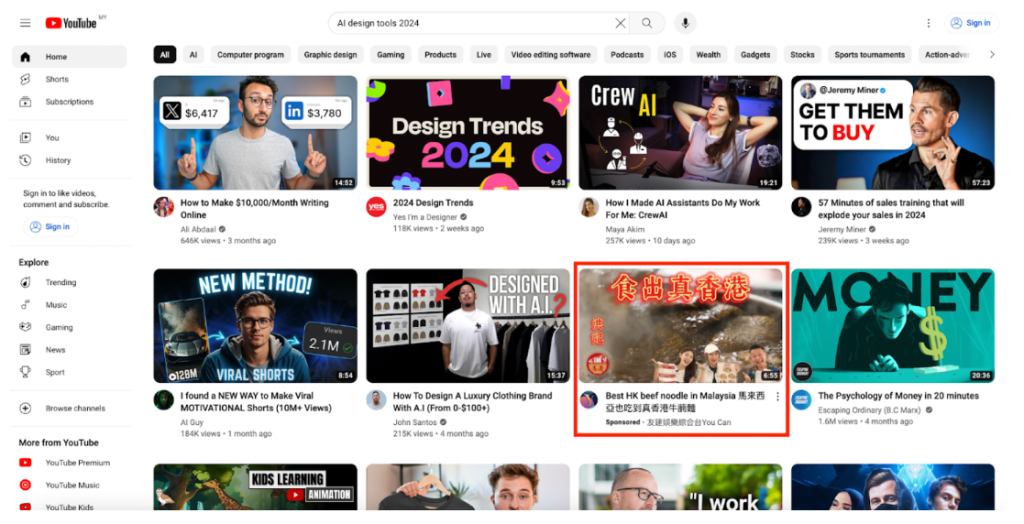Select the Graphic design chip
The height and width of the screenshot is (524, 1024).
330,55
